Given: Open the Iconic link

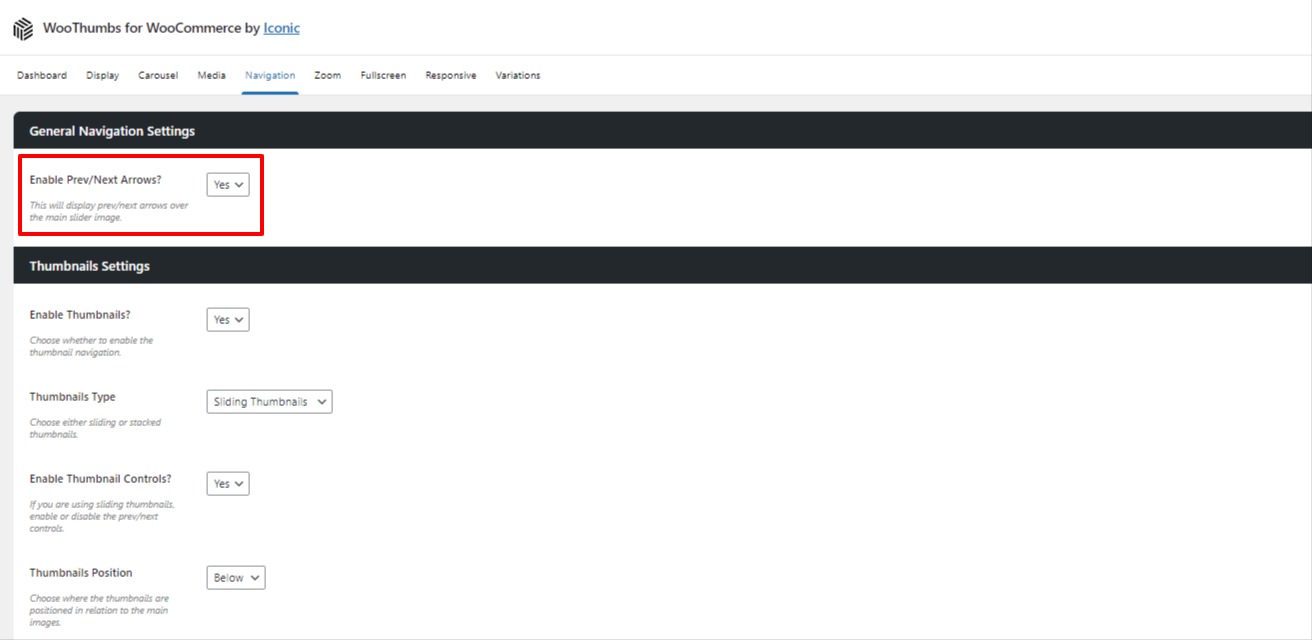Looking at the screenshot, I should tap(281, 27).
